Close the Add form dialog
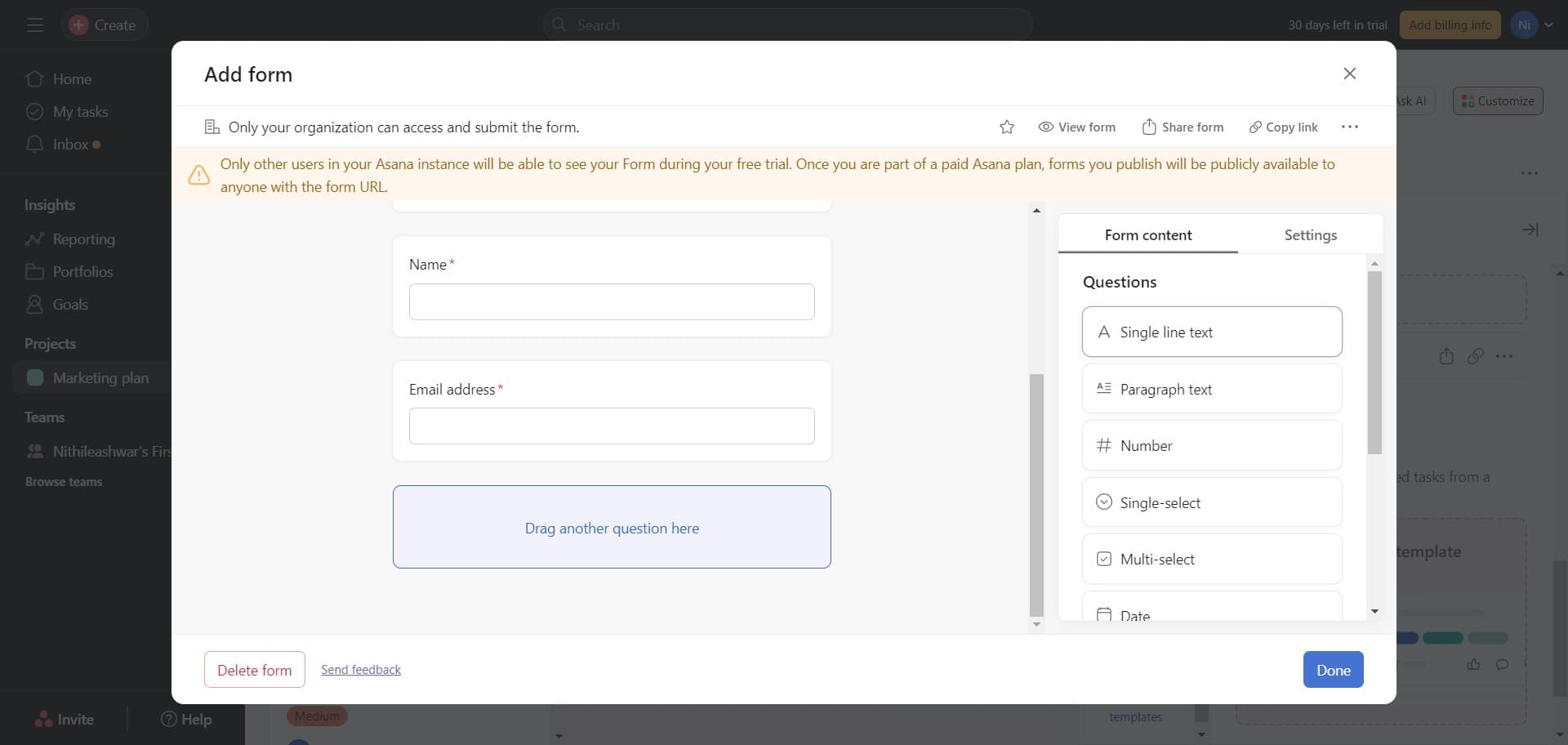 pyautogui.click(x=1349, y=74)
